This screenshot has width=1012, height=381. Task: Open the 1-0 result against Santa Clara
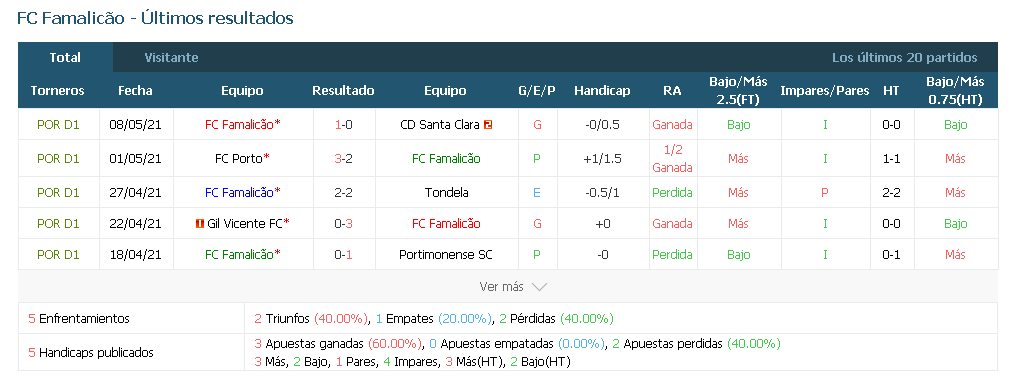pos(343,125)
